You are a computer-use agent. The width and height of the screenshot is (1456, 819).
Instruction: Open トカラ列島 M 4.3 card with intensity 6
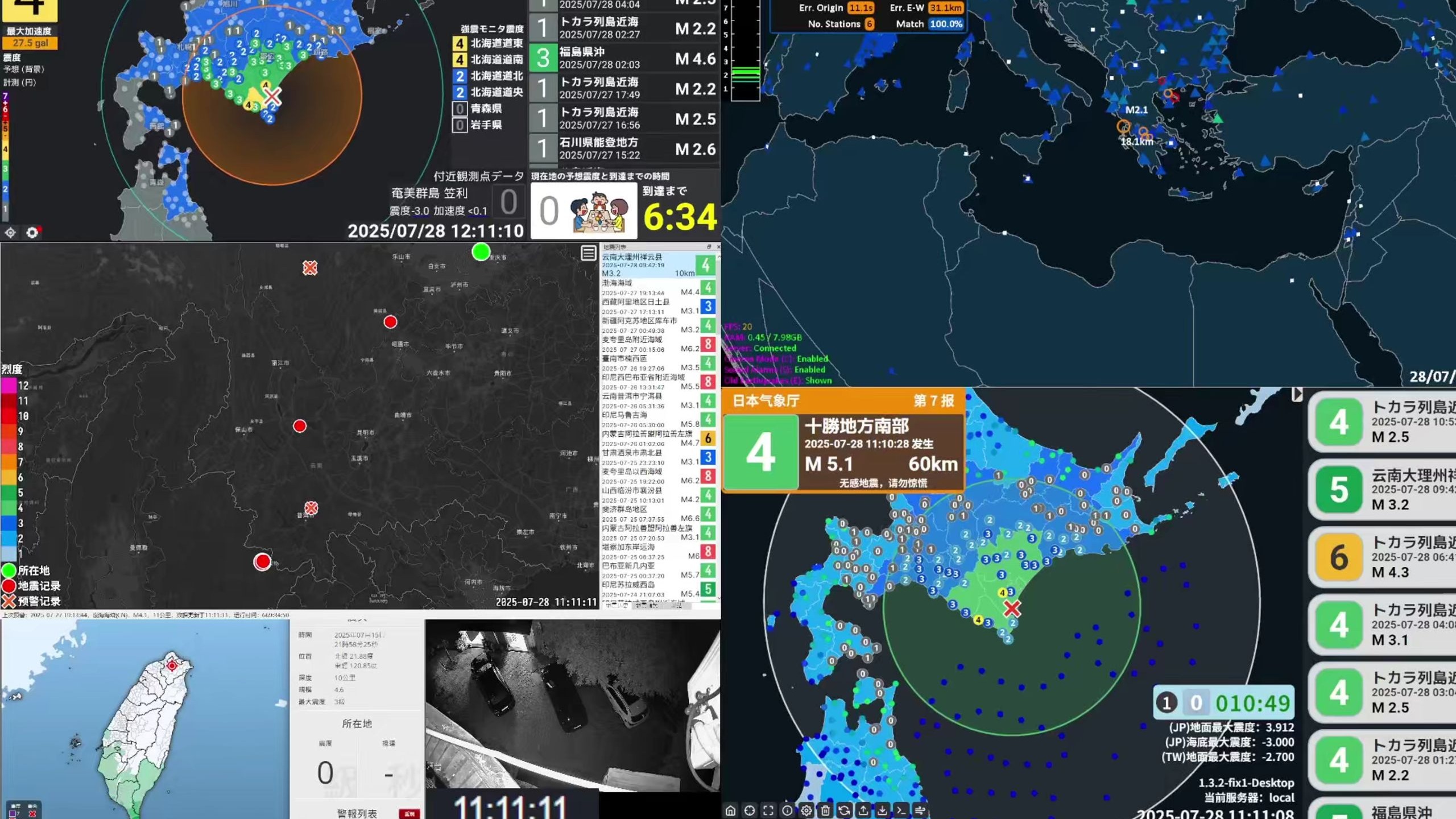pyautogui.click(x=1382, y=557)
